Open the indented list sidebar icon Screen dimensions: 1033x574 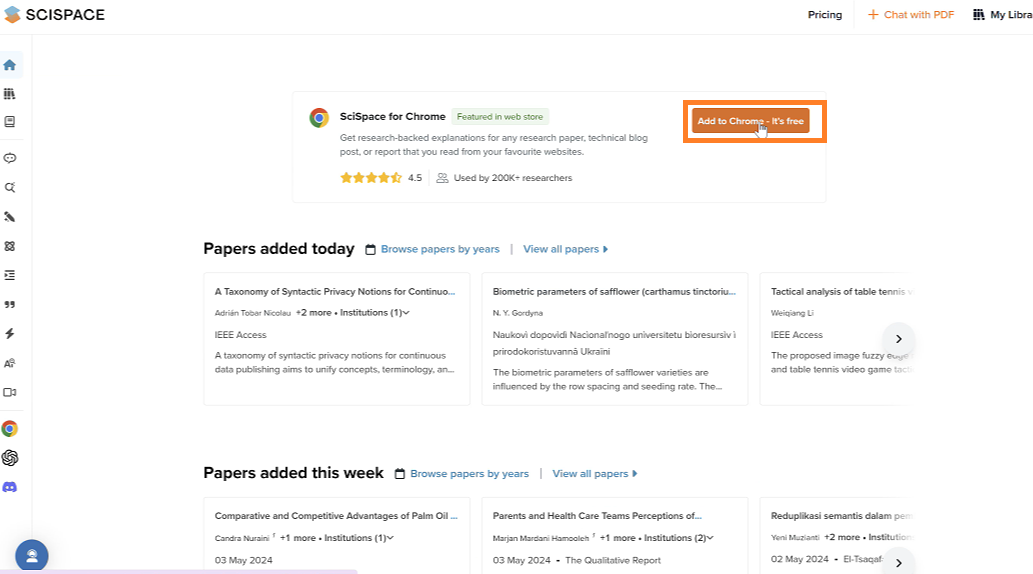point(10,275)
